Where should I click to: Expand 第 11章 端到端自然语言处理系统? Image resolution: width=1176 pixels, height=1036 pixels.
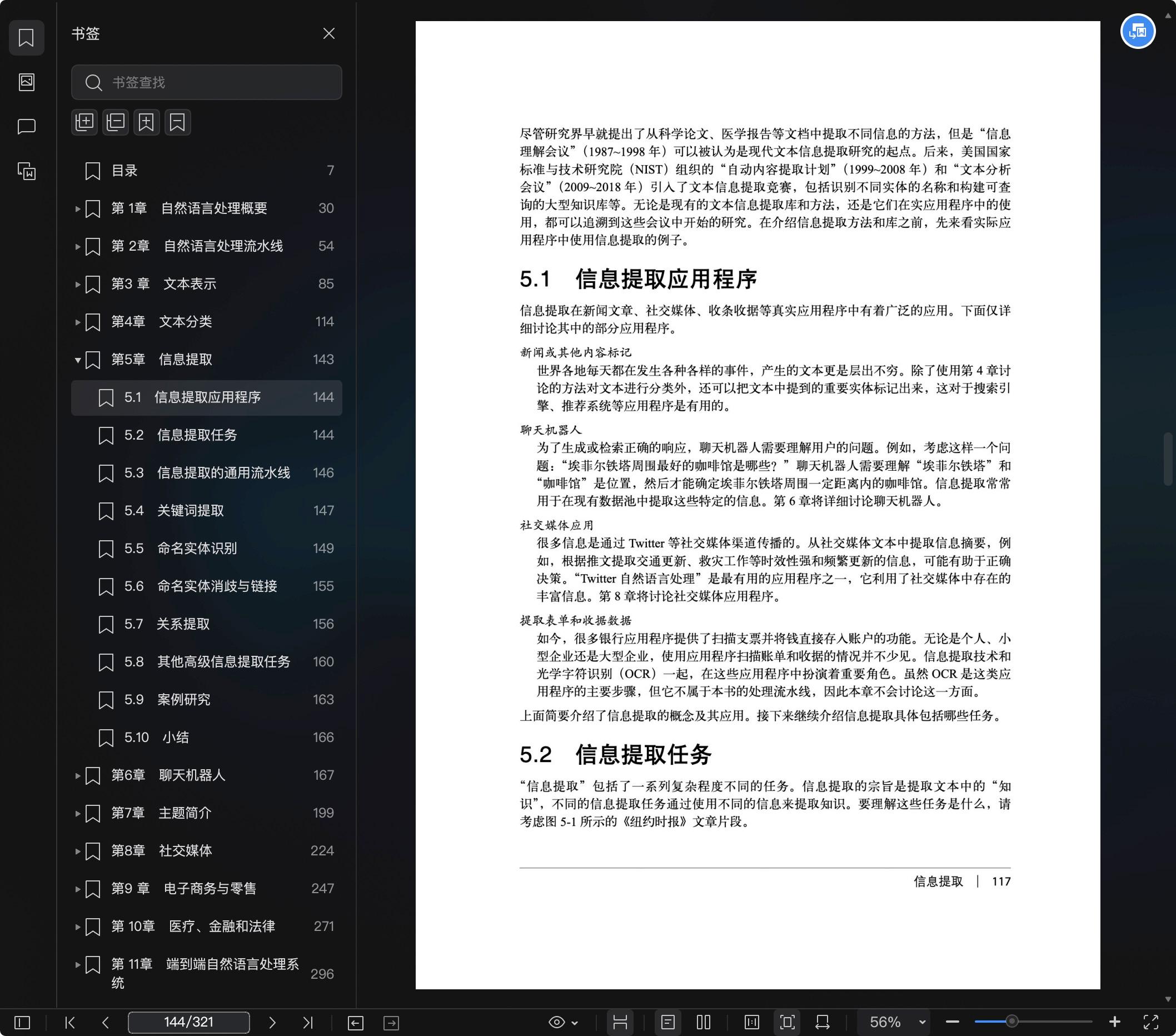77,964
